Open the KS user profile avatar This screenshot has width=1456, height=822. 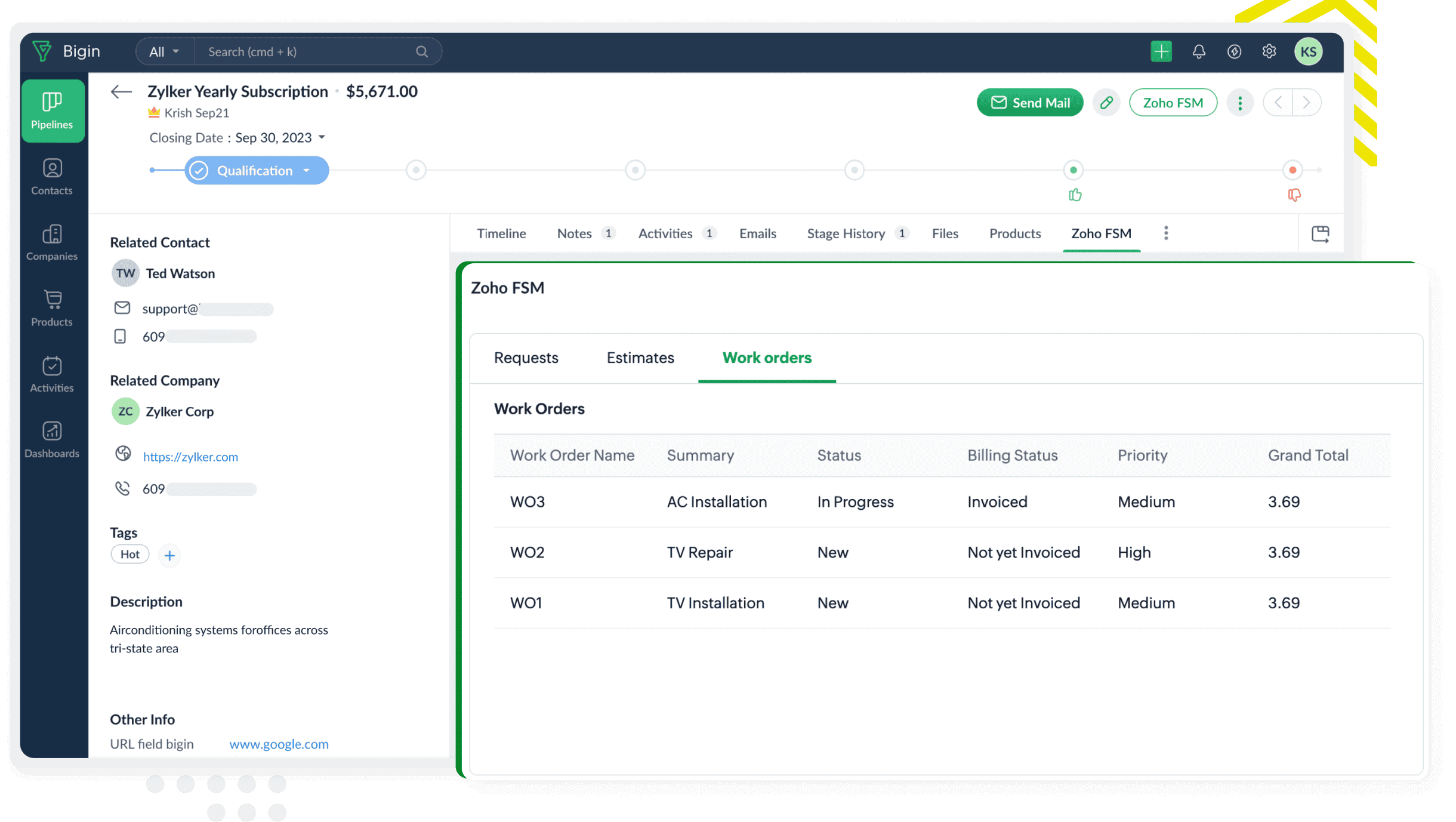[x=1308, y=52]
